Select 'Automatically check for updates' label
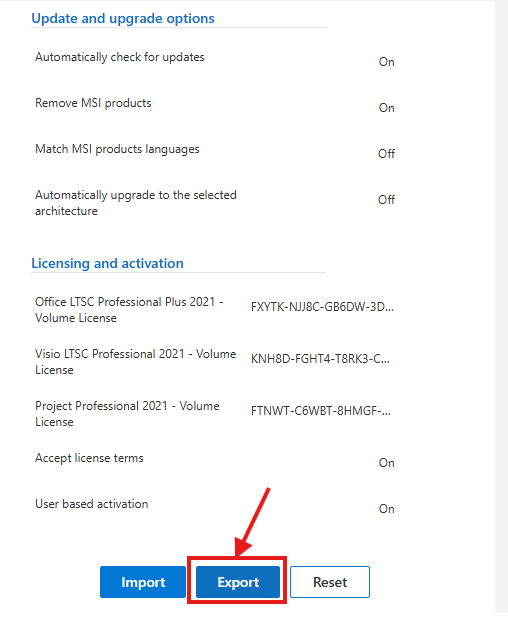Image resolution: width=508 pixels, height=624 pixels. pos(120,57)
